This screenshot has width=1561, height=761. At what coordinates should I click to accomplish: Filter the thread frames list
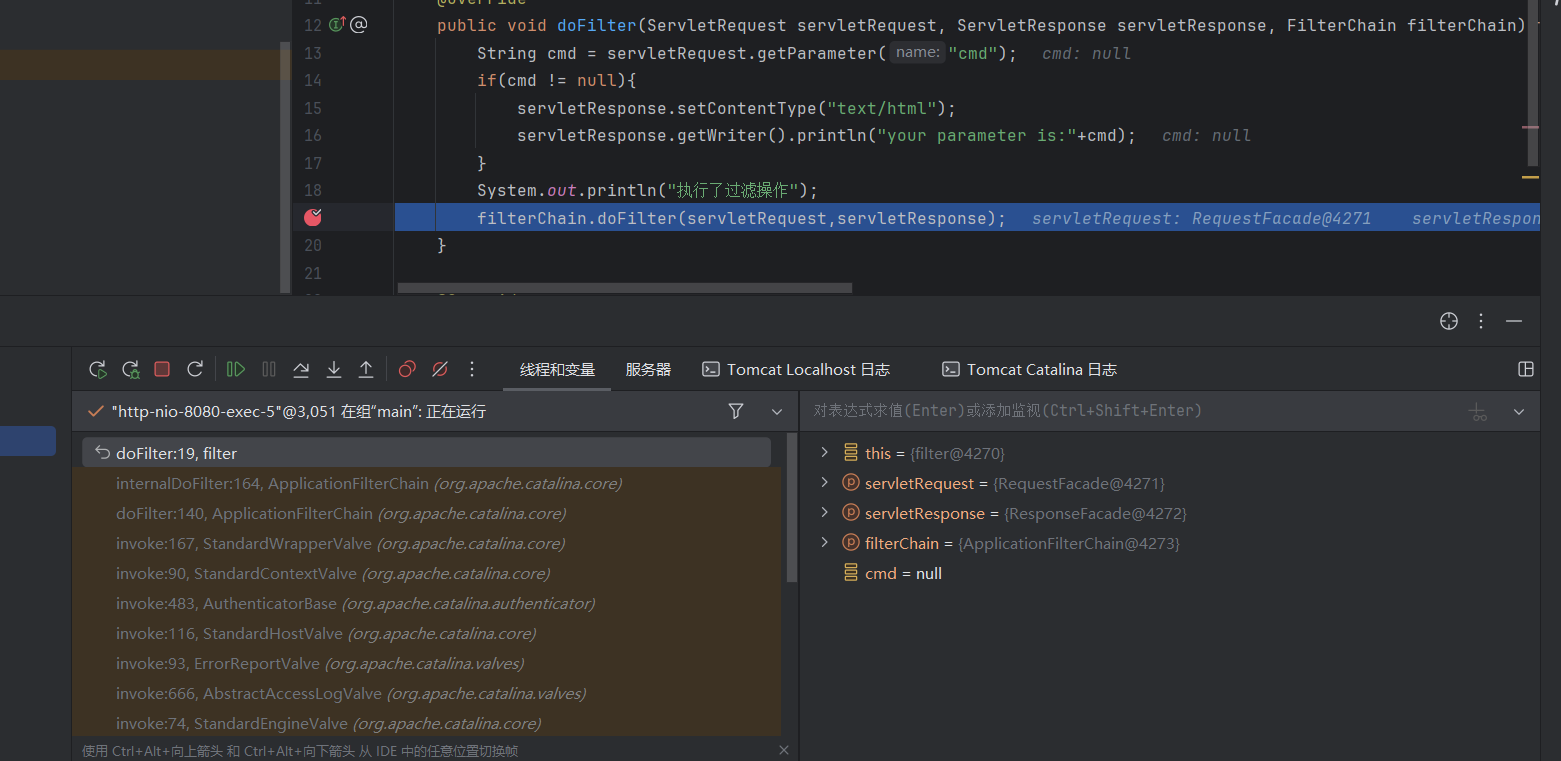[x=736, y=411]
